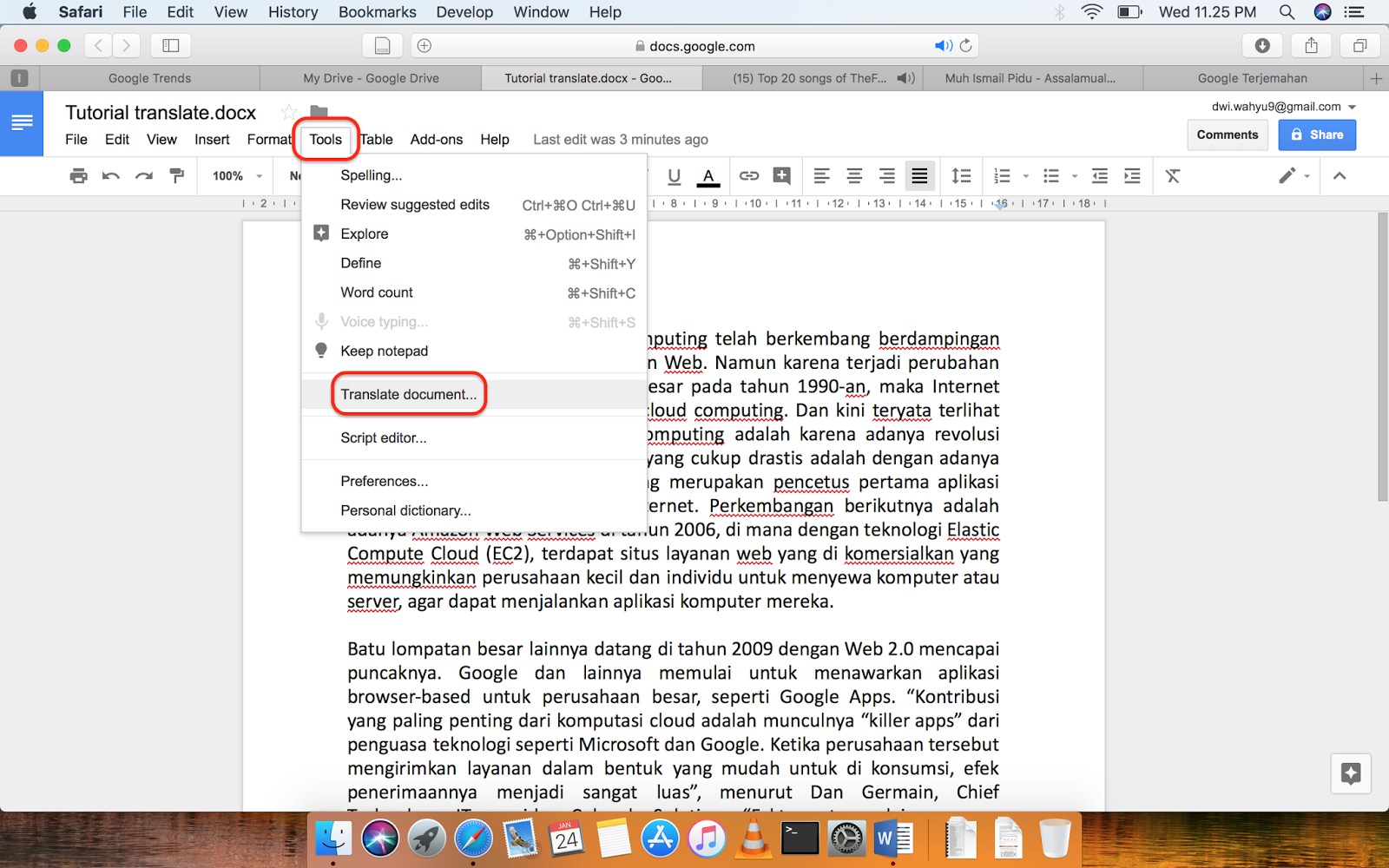Choose Translate document...
Image resolution: width=1389 pixels, height=868 pixels.
tap(474, 394)
